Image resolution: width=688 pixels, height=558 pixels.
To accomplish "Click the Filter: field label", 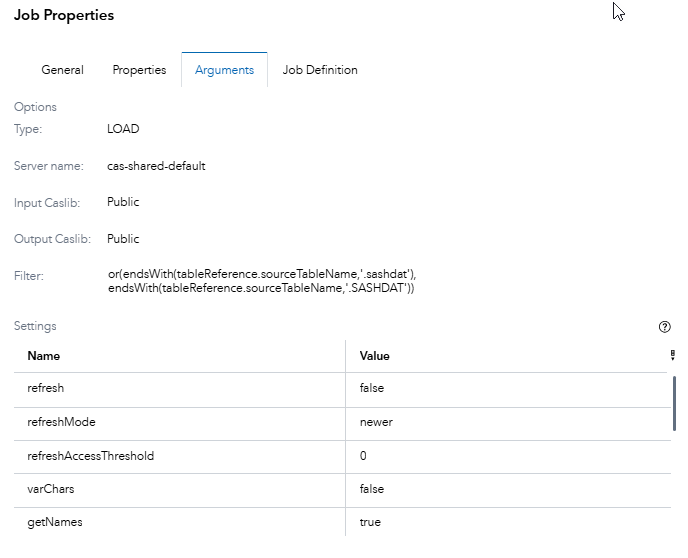I will pyautogui.click(x=29, y=276).
